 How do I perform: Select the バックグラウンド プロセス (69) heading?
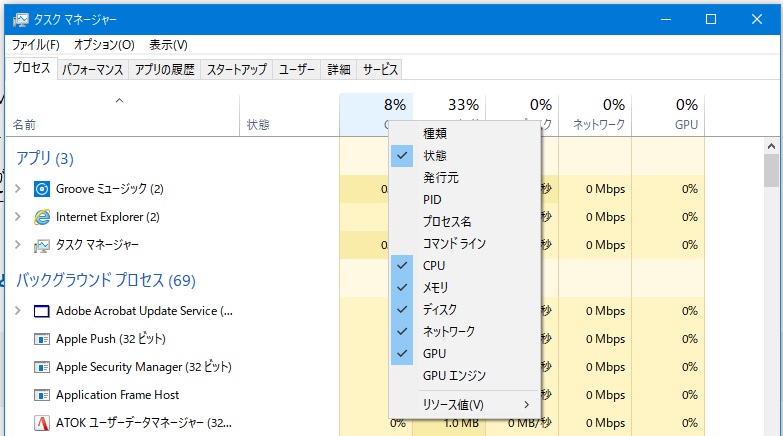(105, 280)
